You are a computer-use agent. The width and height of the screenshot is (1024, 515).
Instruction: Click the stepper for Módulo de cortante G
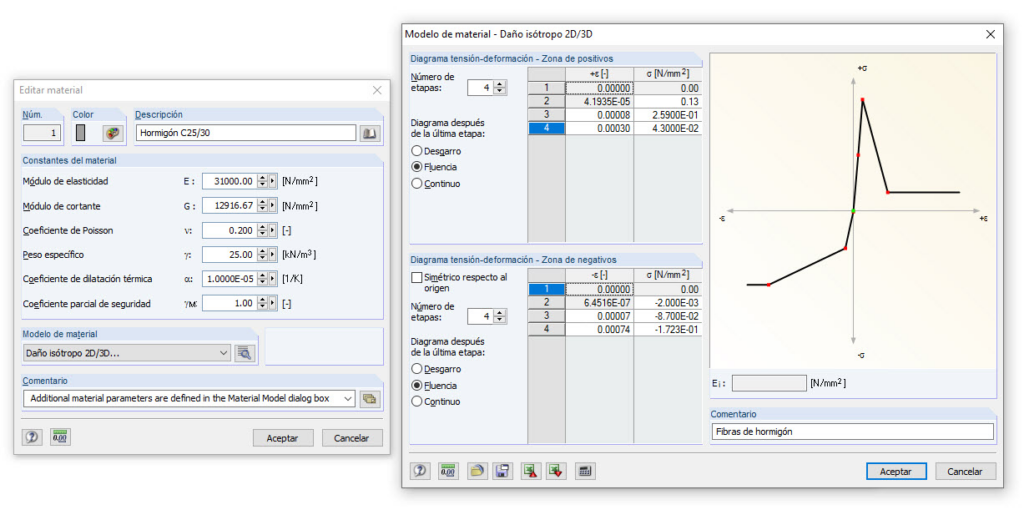tap(263, 206)
